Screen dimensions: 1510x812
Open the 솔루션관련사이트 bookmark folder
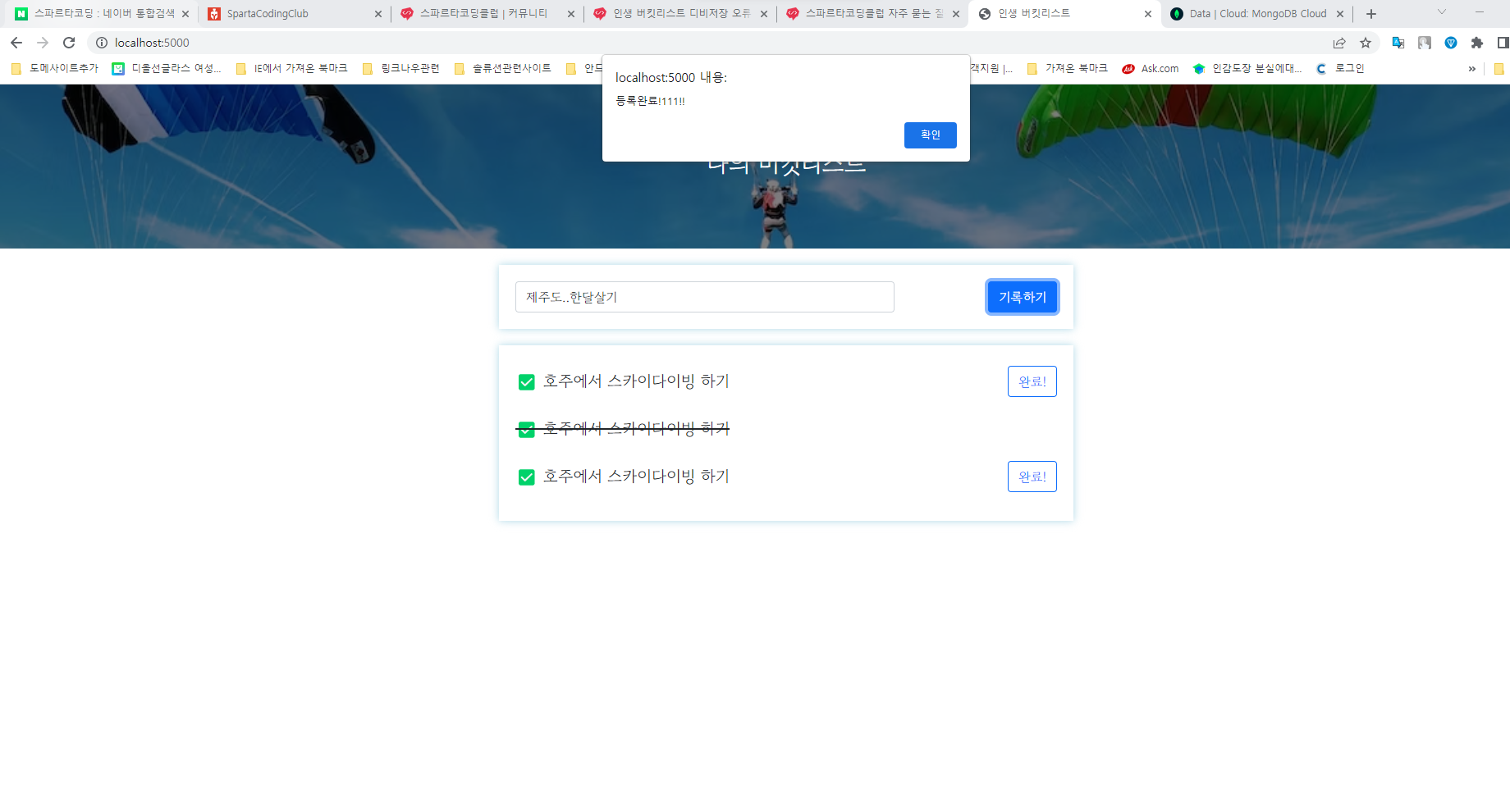click(x=503, y=69)
